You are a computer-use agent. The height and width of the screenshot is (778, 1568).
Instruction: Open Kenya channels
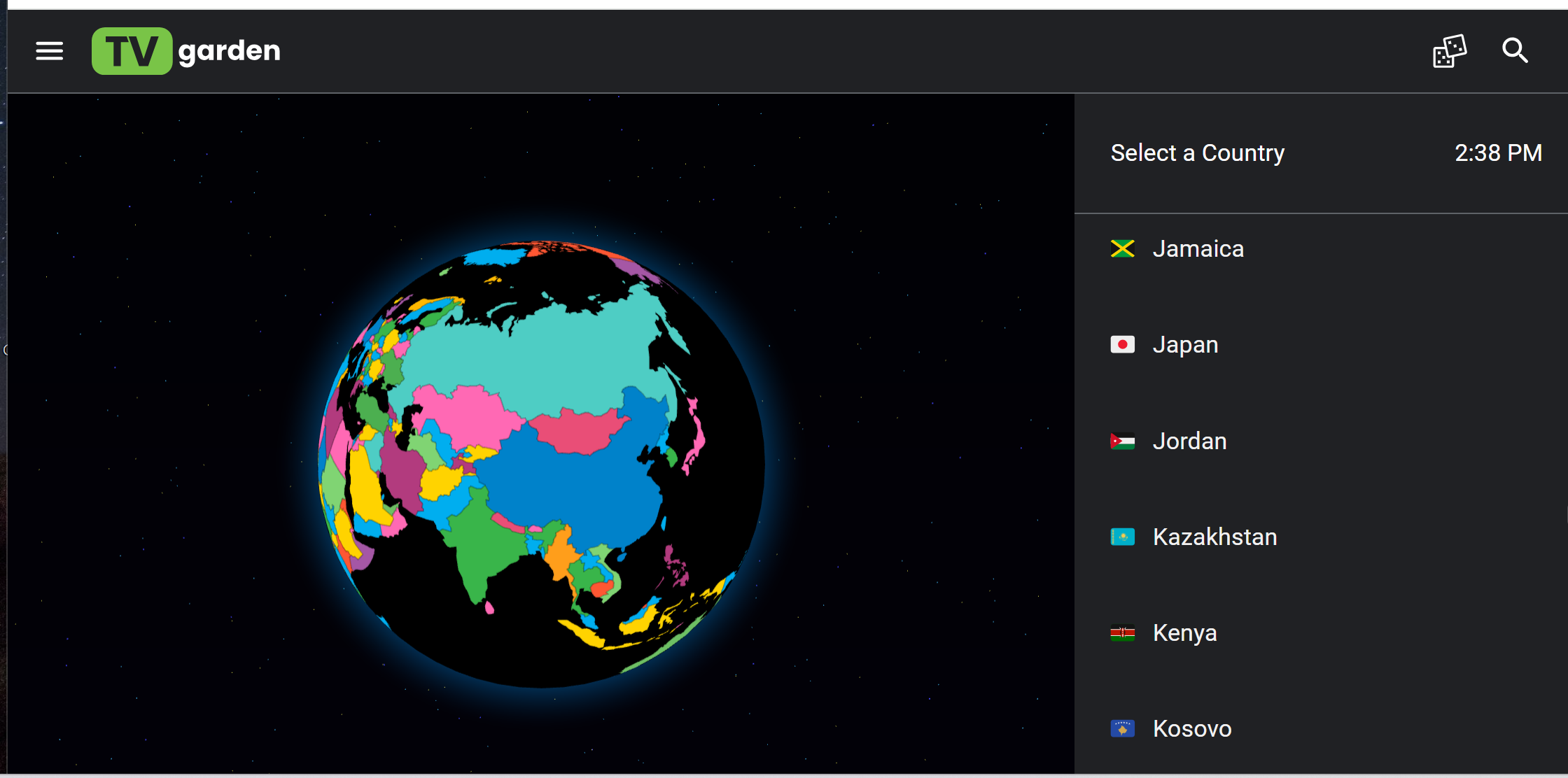click(x=1184, y=633)
